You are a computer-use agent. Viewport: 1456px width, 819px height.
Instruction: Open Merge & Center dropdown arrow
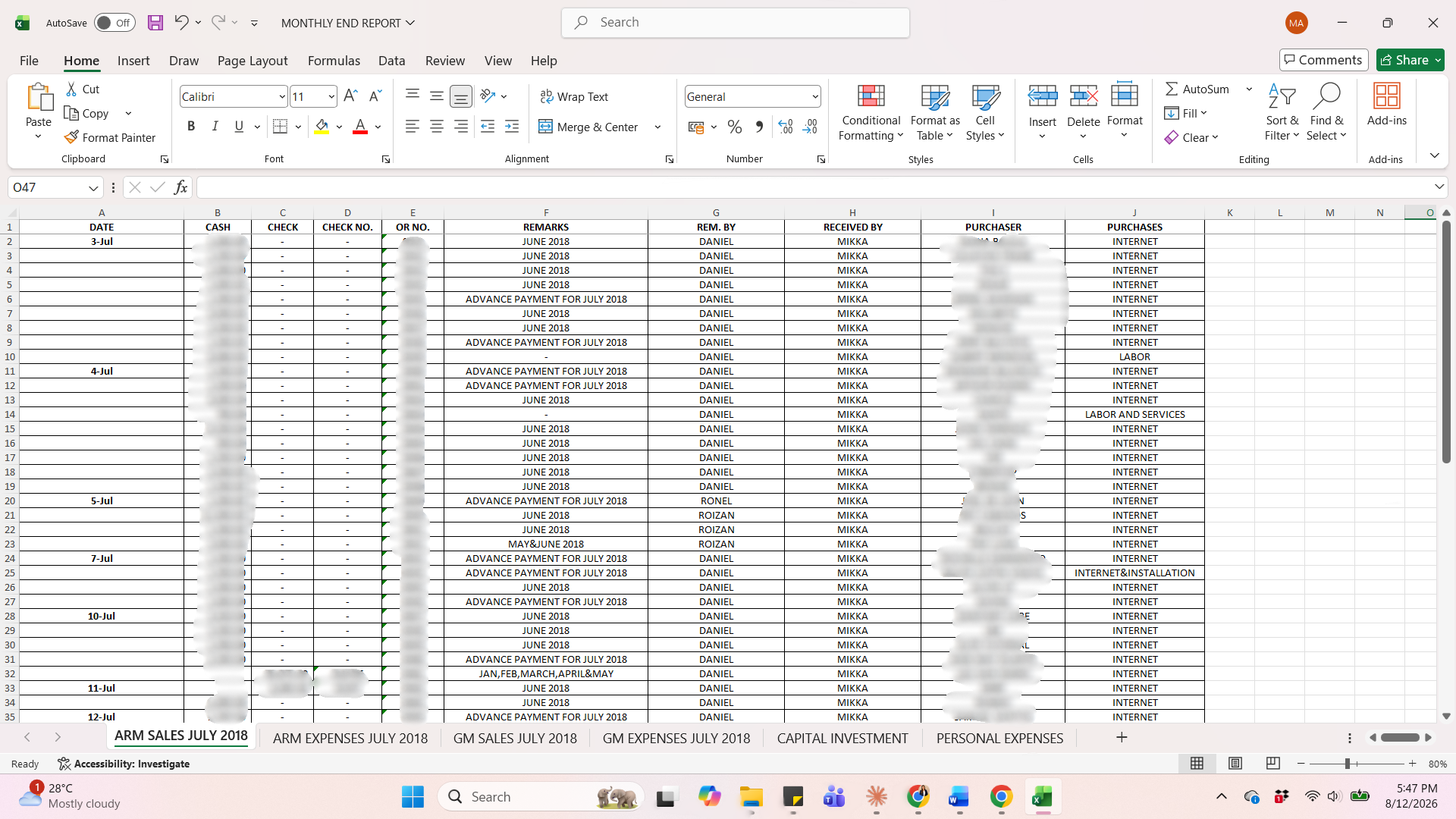[x=657, y=127]
